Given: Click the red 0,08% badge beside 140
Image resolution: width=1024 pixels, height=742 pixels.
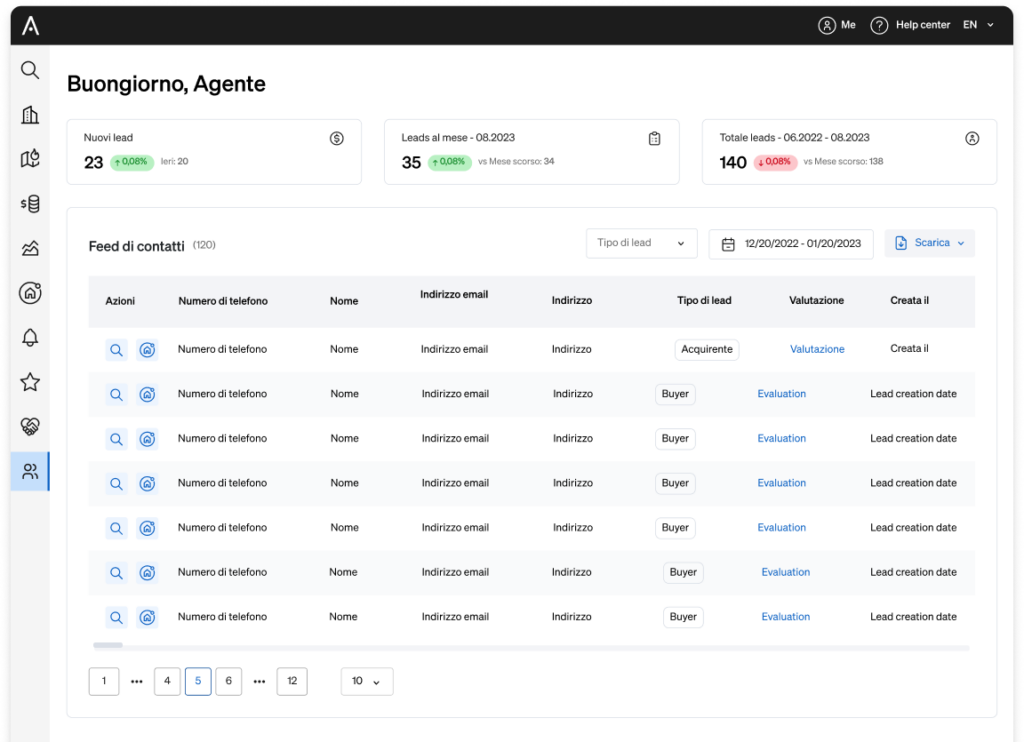Looking at the screenshot, I should pos(775,162).
